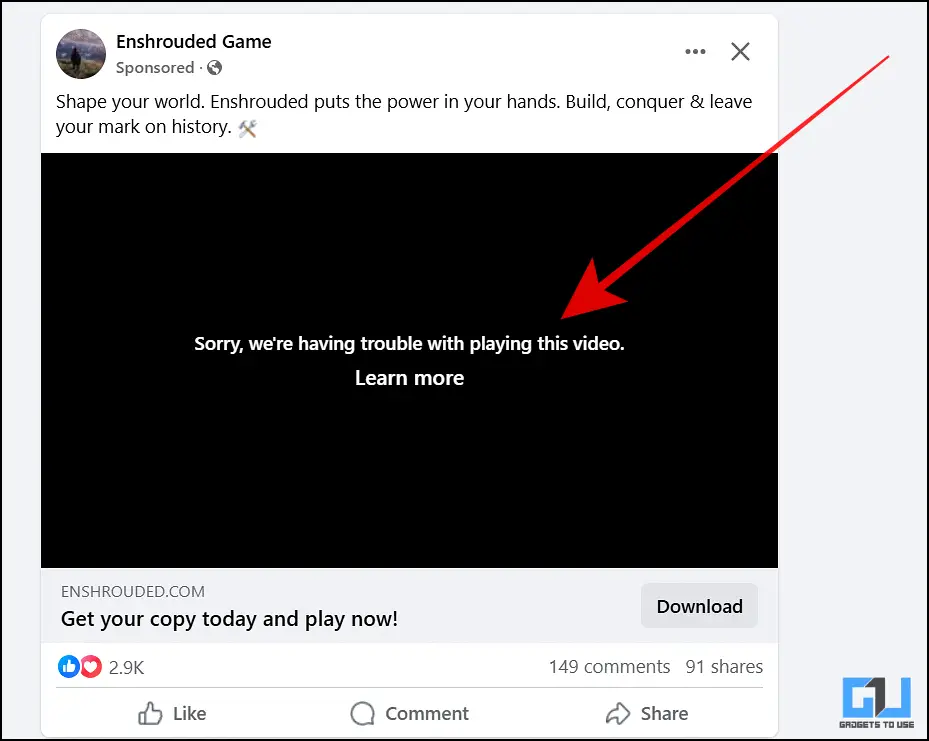
Task: Share the Enshrouded Game post
Action: (x=646, y=713)
